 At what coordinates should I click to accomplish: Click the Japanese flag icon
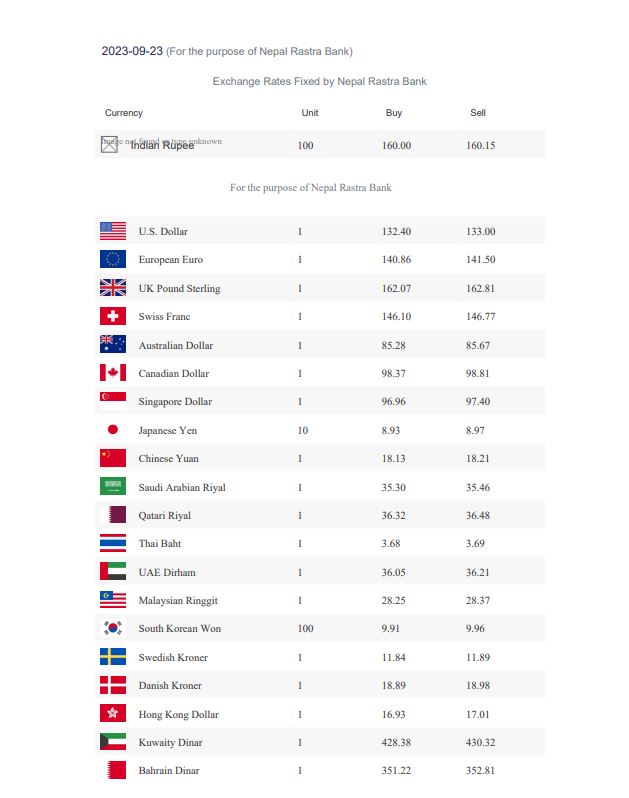tap(112, 430)
